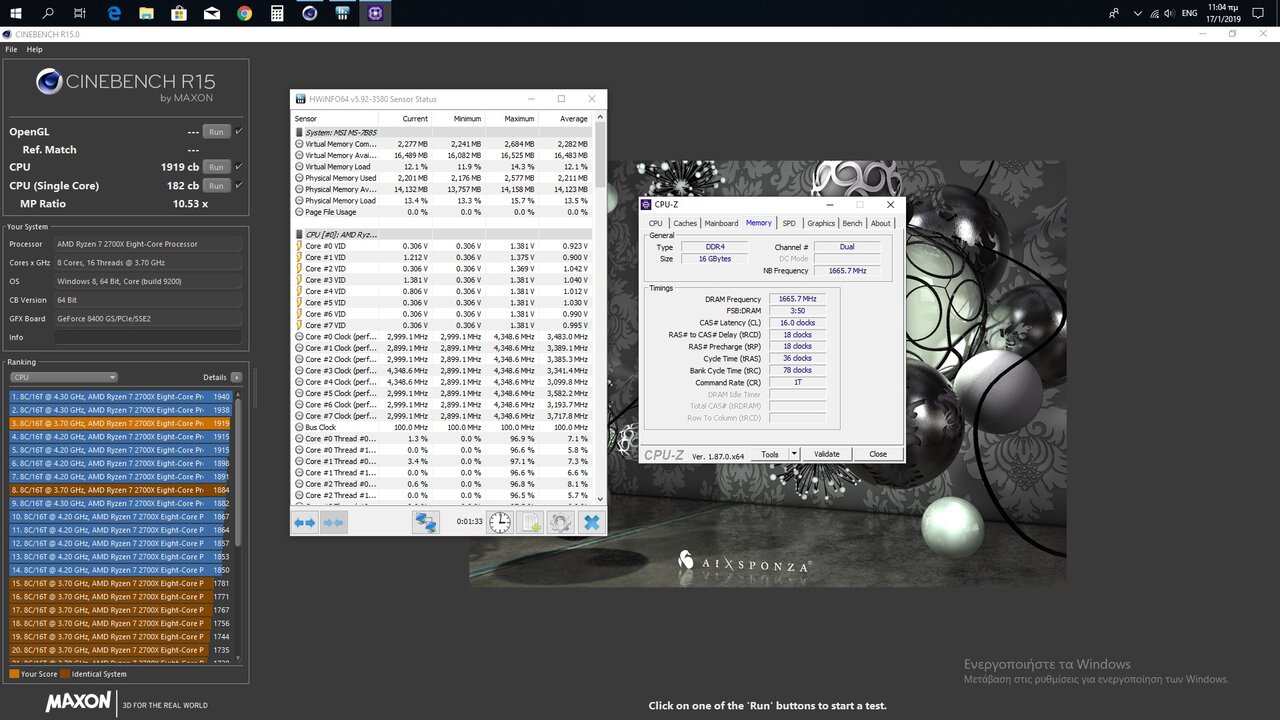
Task: Click HWiNFO expand columns arrows icon
Action: click(305, 522)
